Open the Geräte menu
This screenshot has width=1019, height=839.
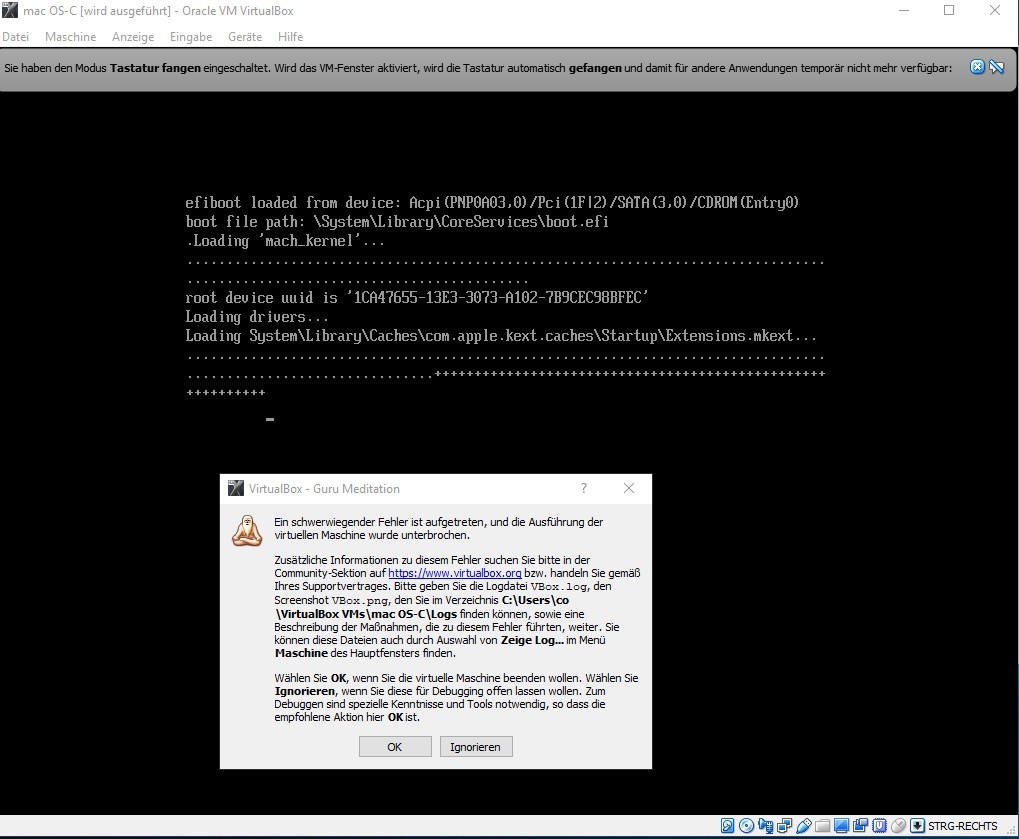(245, 37)
